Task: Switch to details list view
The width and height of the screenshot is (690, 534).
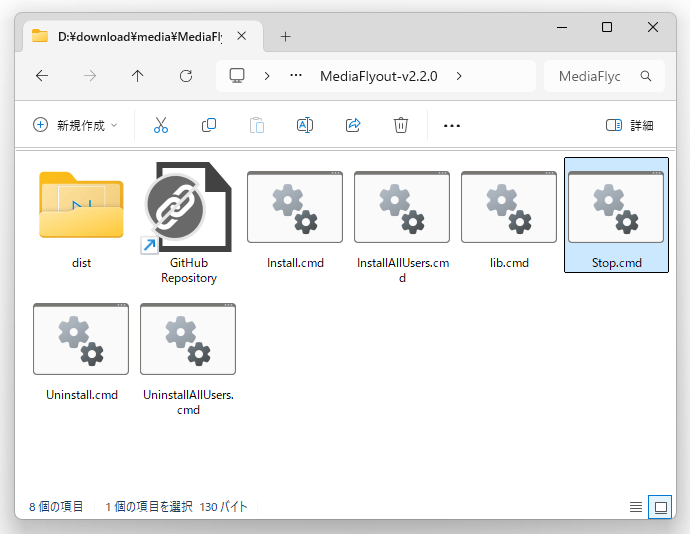Action: [x=635, y=507]
